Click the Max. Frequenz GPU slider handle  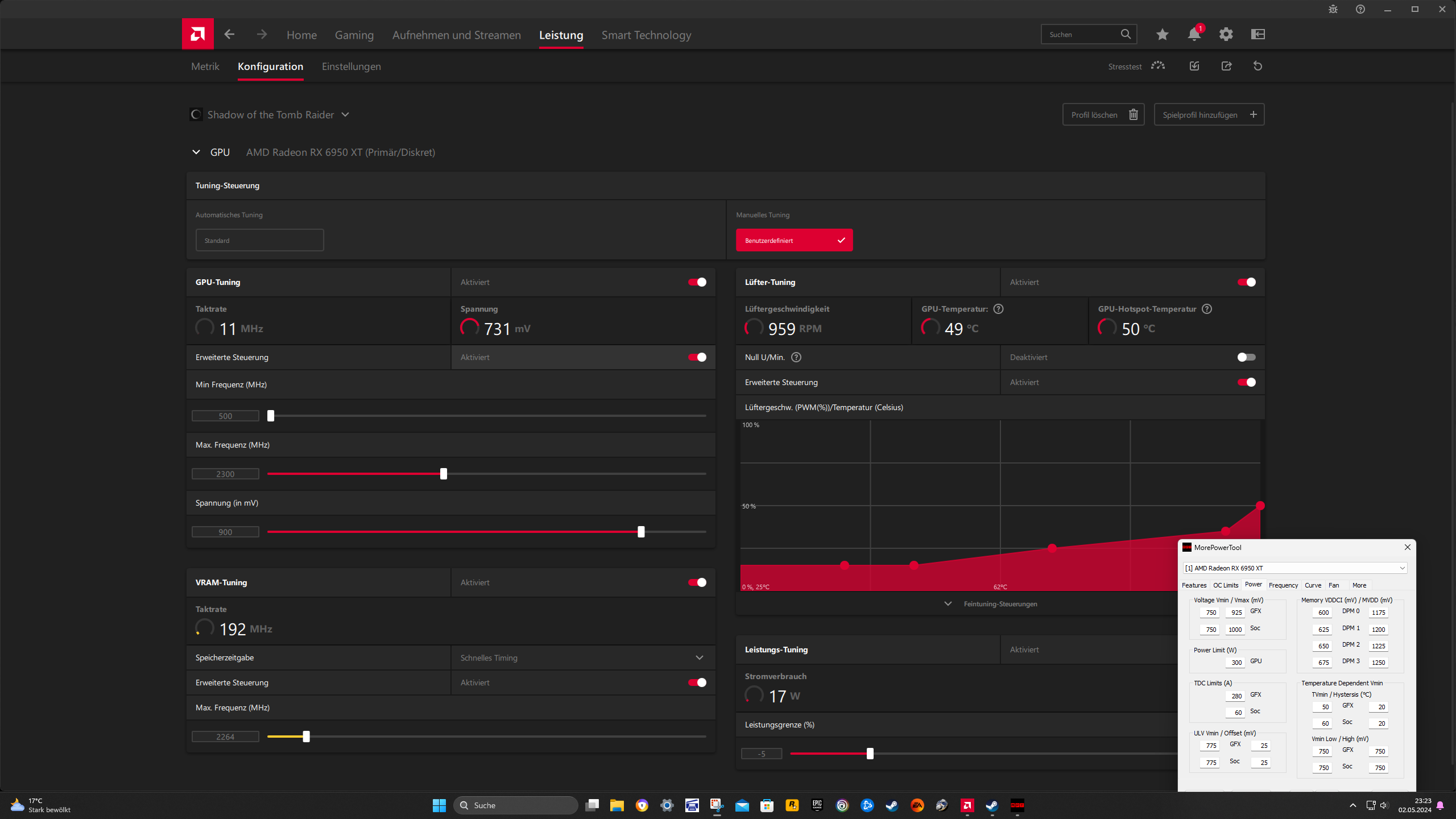(x=444, y=474)
